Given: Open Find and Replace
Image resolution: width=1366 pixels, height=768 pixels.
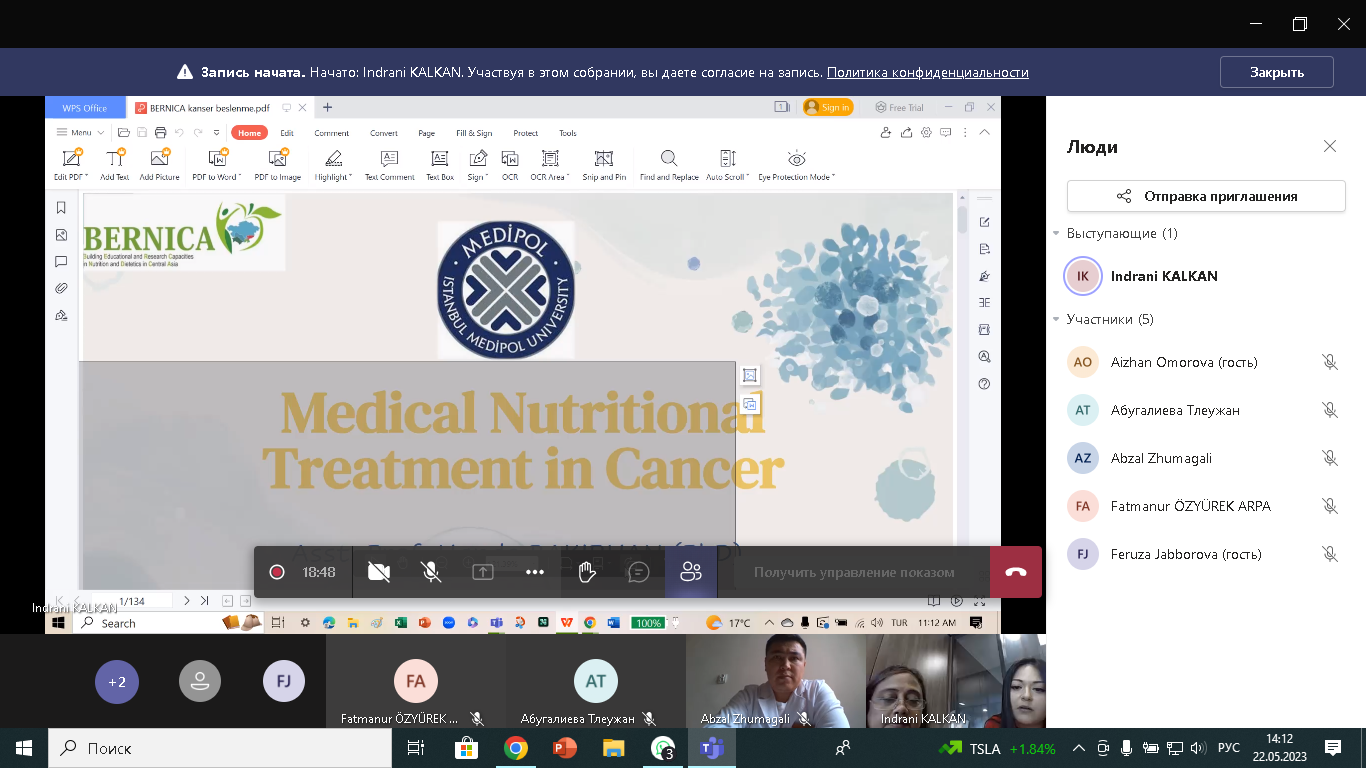Looking at the screenshot, I should click(669, 165).
